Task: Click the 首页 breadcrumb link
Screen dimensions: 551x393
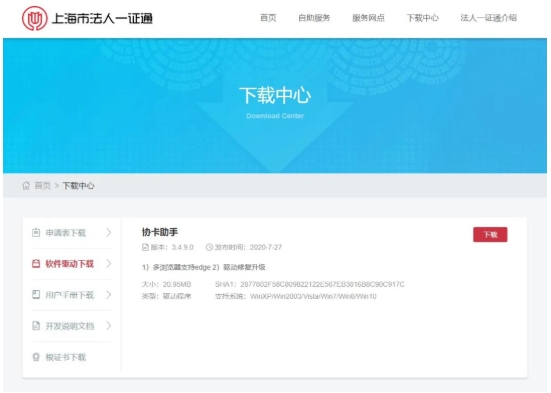Action: click(43, 185)
